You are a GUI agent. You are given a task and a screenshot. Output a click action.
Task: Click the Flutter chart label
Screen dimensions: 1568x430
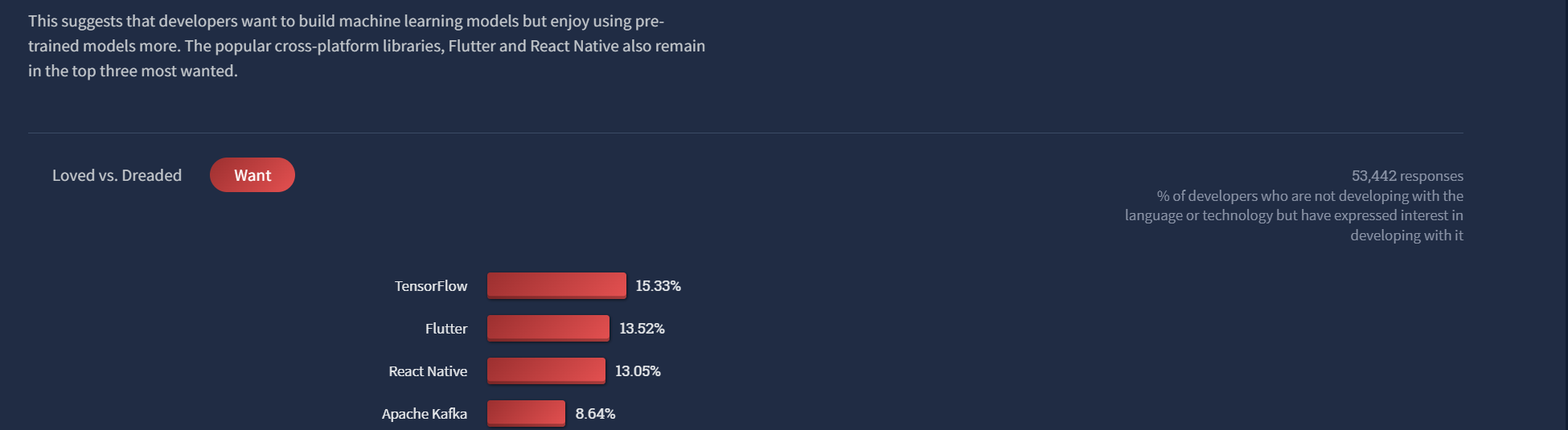coord(446,329)
